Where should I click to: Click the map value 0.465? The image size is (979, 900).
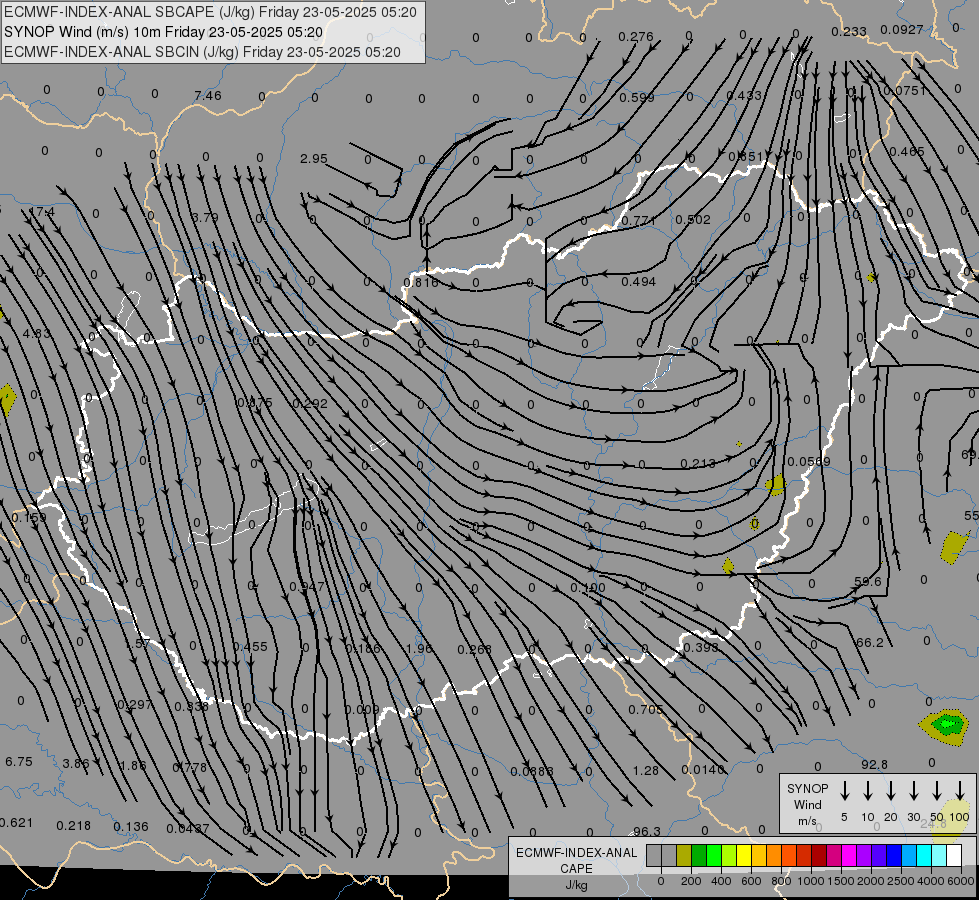point(907,151)
